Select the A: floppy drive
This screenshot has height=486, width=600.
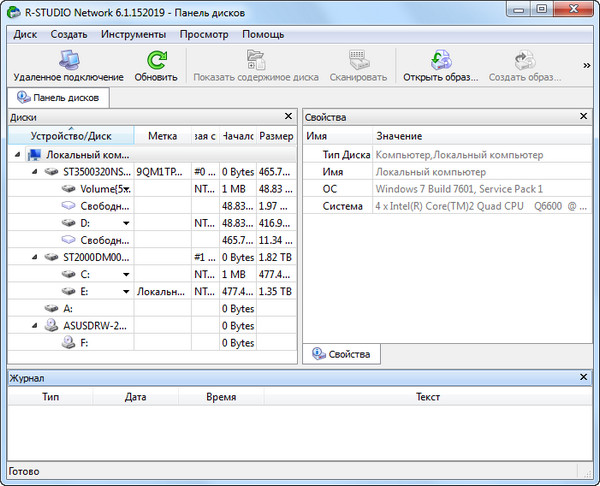tap(68, 308)
